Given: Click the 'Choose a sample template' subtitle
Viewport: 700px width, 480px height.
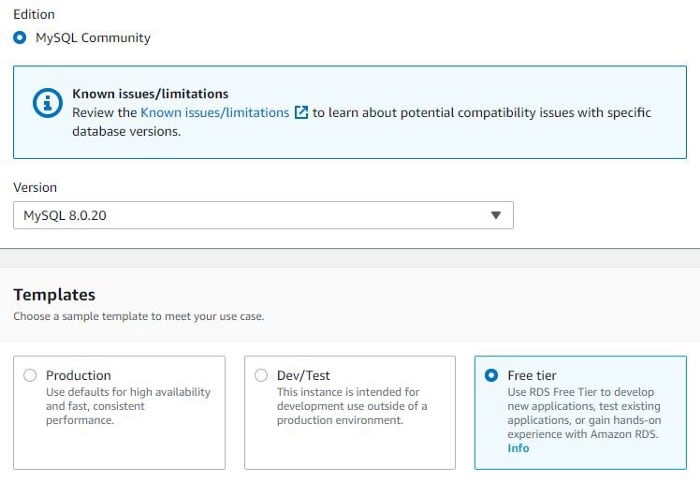Looking at the screenshot, I should (x=139, y=316).
